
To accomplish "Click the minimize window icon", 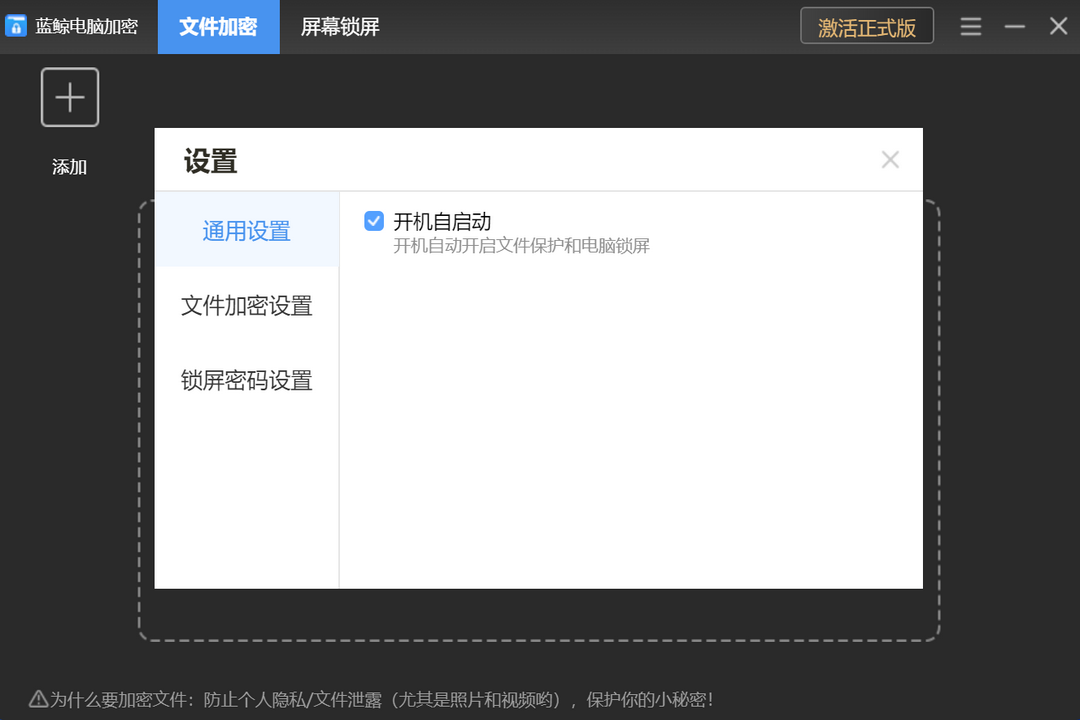I will pyautogui.click(x=1013, y=26).
